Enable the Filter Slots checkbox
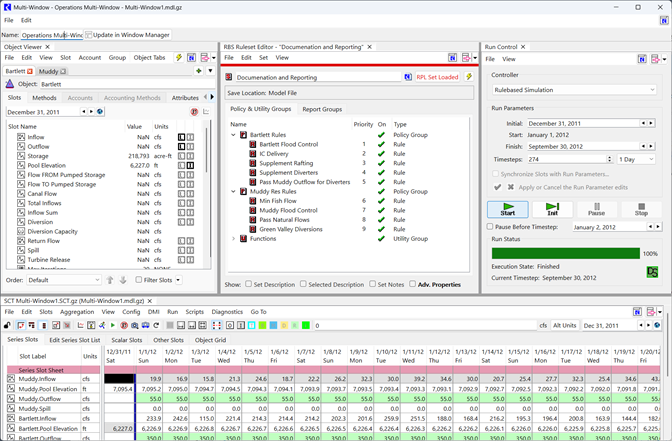 point(139,281)
